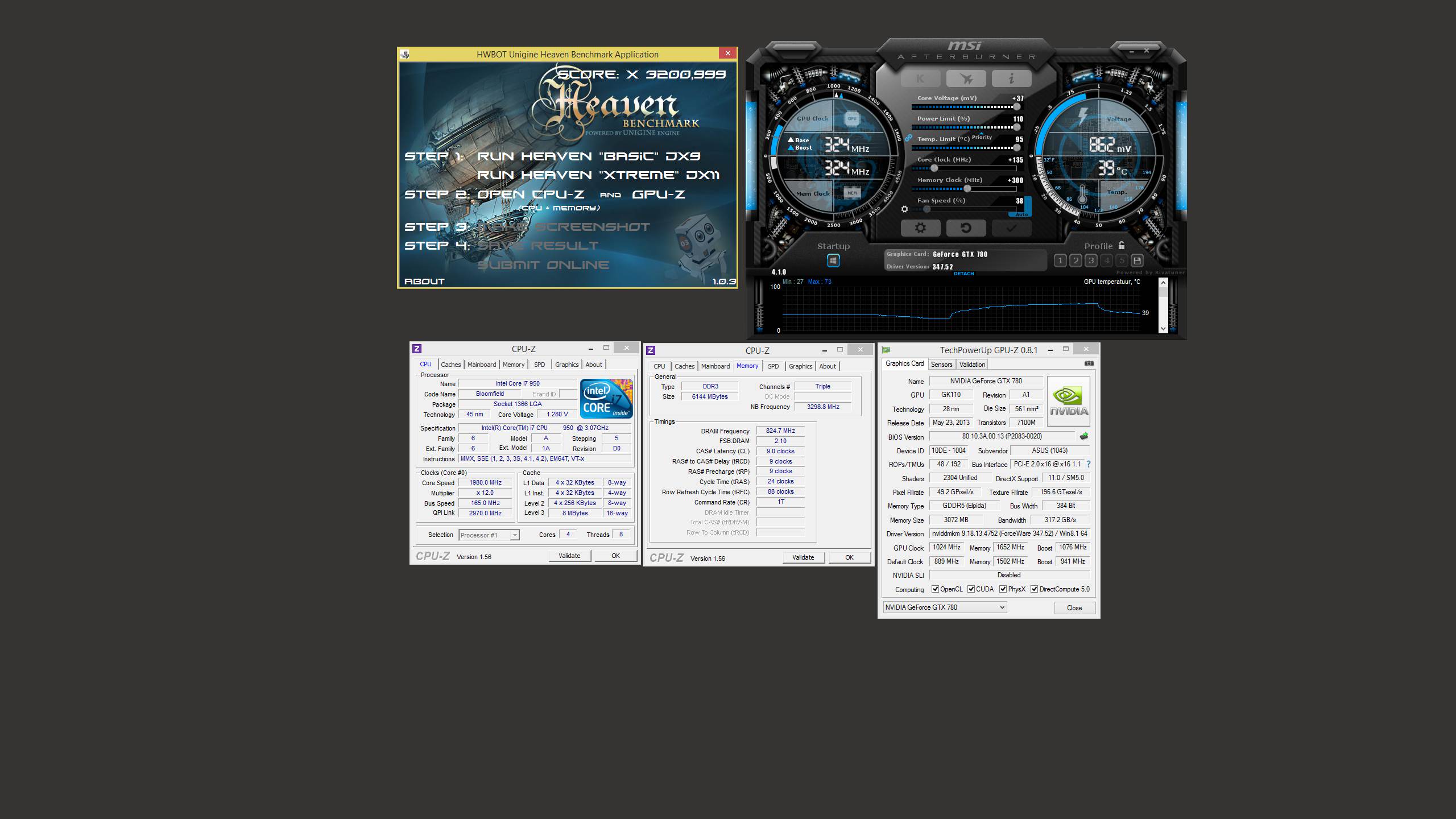Click the Close button in GPU-Z
The height and width of the screenshot is (819, 1456).
click(1074, 608)
